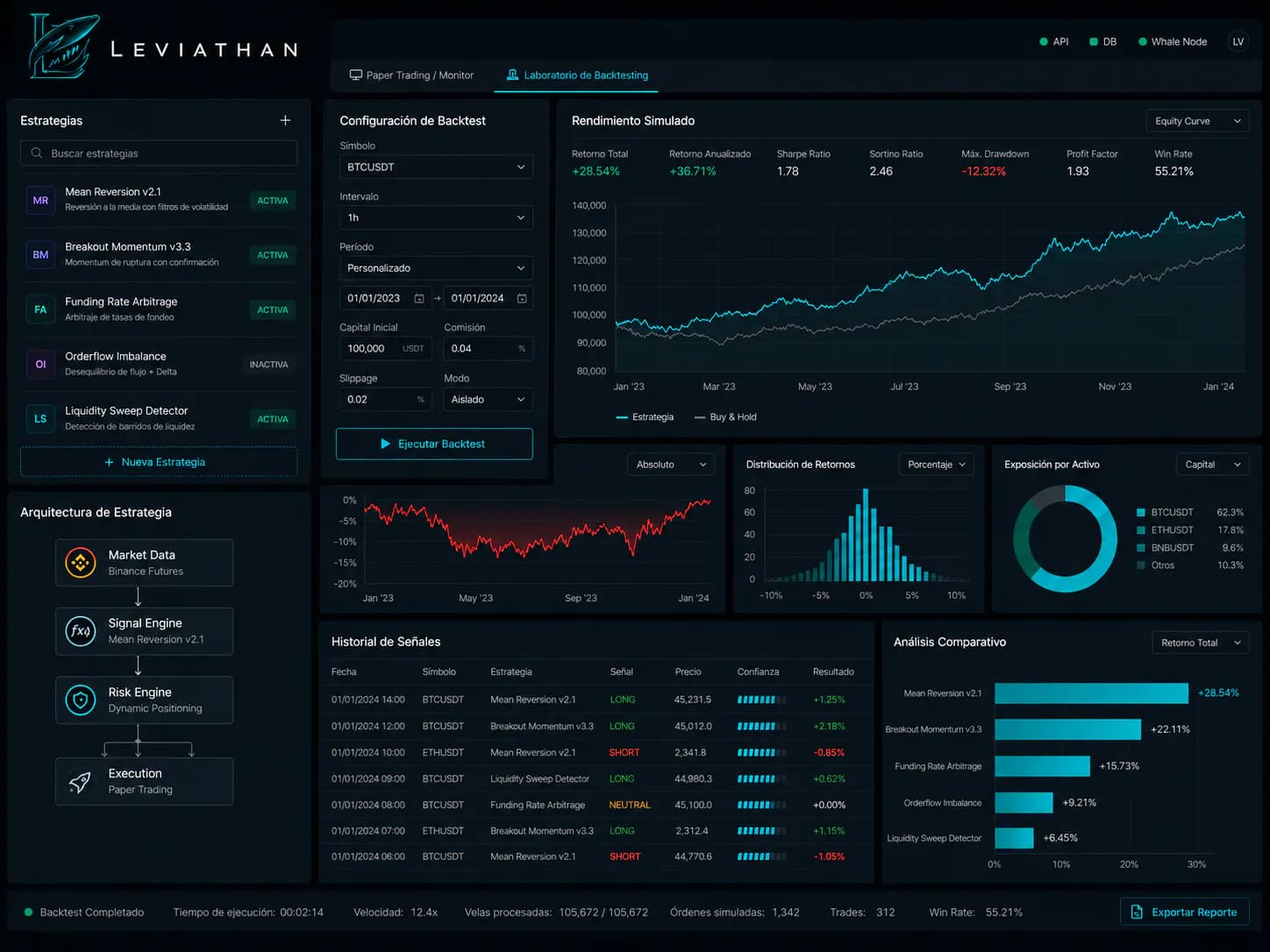Toggle Estrategia series in chart legend
Screen dimensions: 1270x952
(645, 417)
